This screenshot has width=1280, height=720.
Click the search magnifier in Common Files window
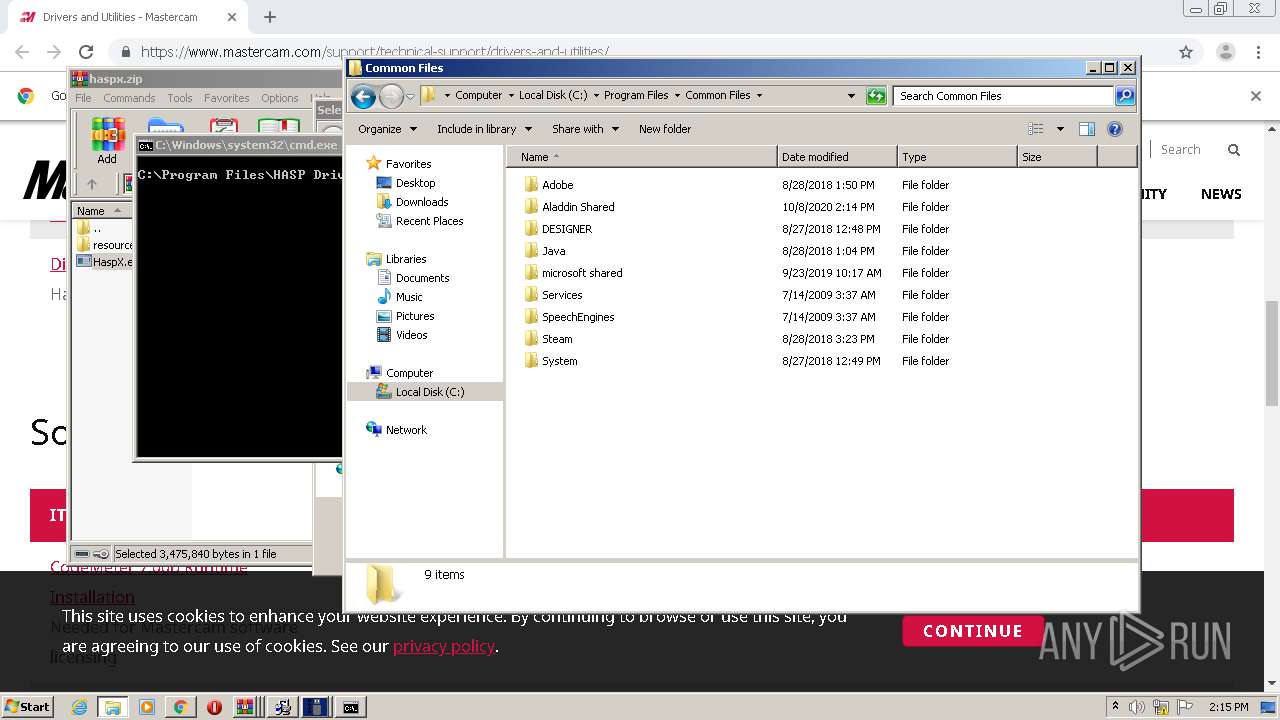pos(1125,96)
